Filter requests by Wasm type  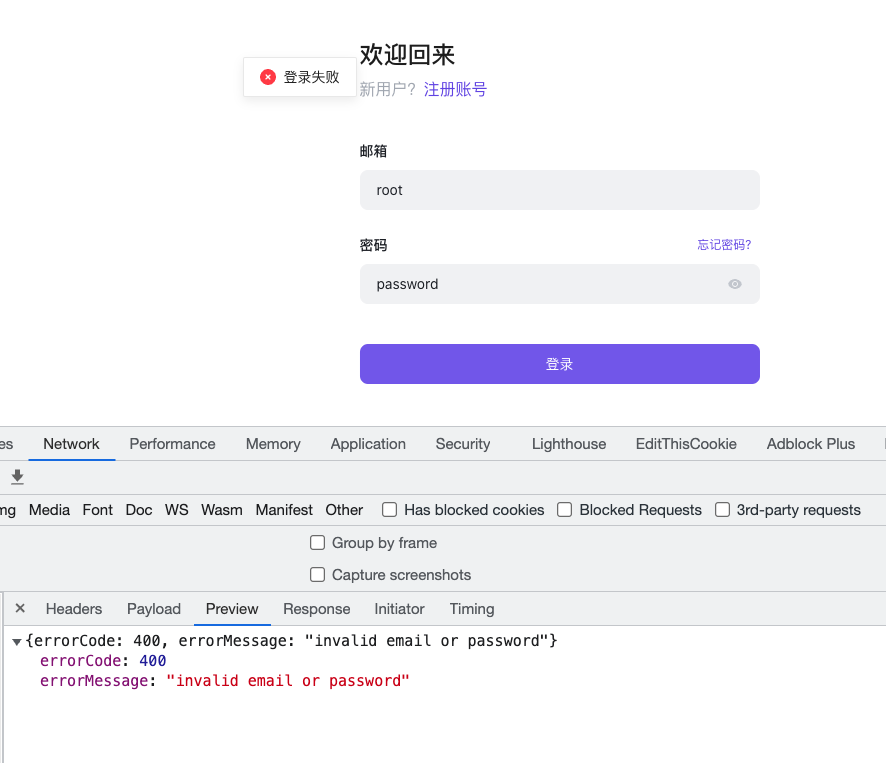point(222,510)
